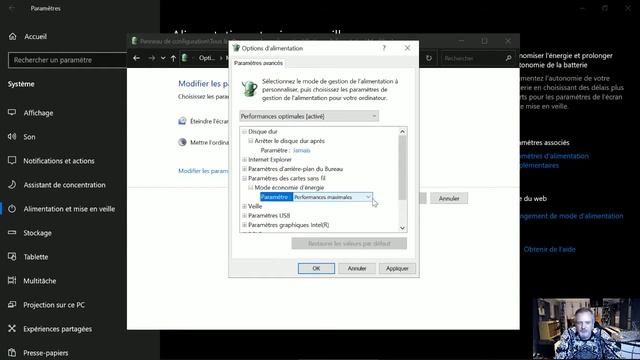Open the Son sound settings

click(29, 137)
